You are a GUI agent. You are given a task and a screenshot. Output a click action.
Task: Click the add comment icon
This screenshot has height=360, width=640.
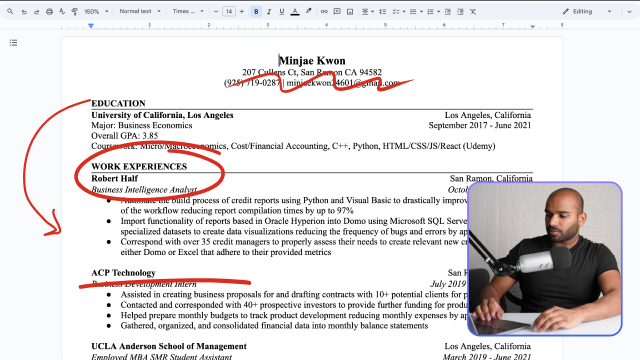[x=337, y=11]
